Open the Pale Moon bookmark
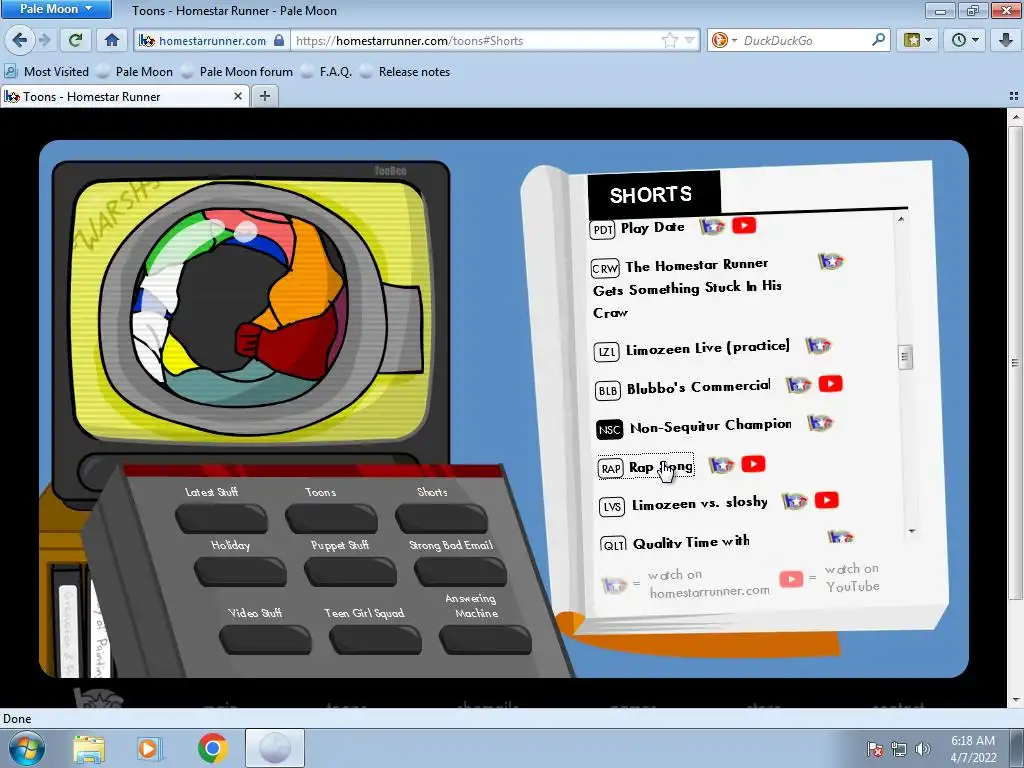The height and width of the screenshot is (768, 1024). pos(135,72)
